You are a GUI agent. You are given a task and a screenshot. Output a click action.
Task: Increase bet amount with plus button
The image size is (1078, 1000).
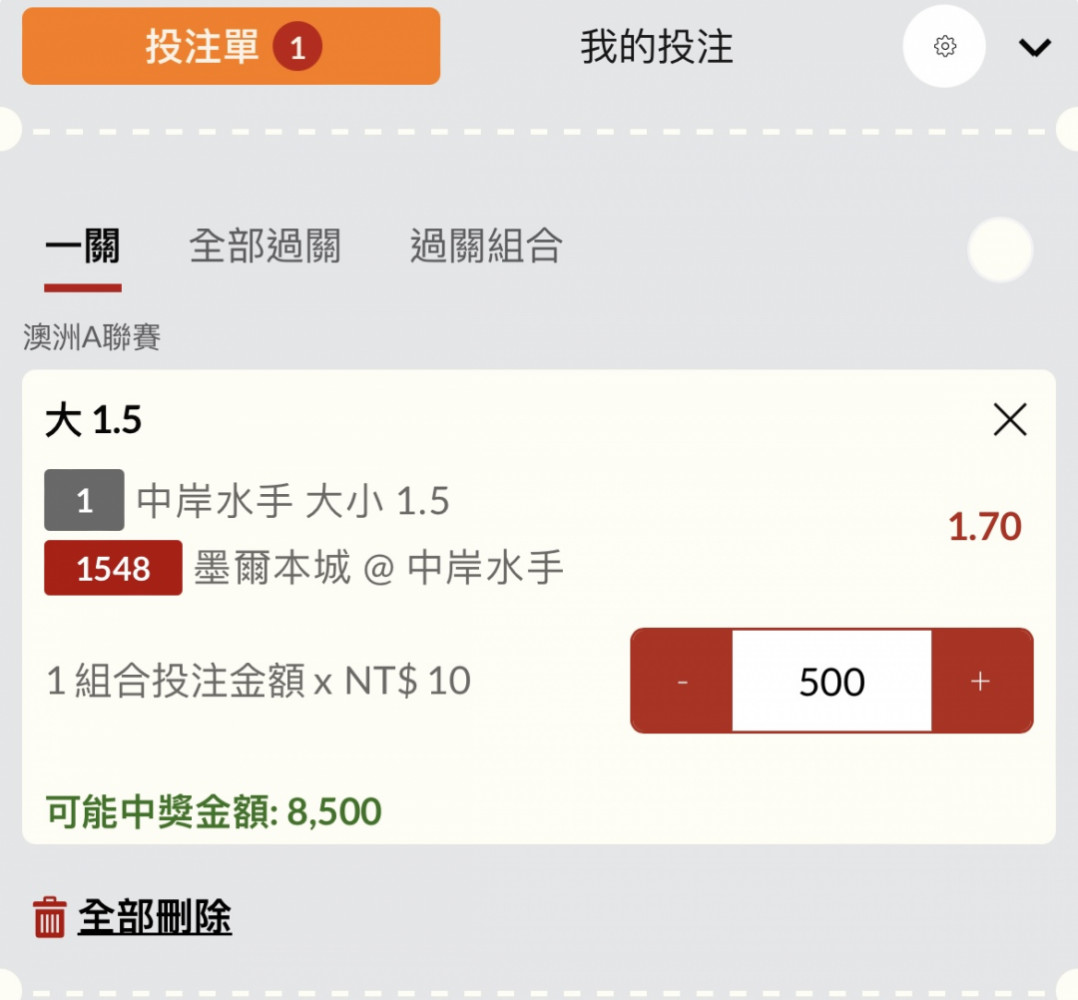tap(982, 680)
